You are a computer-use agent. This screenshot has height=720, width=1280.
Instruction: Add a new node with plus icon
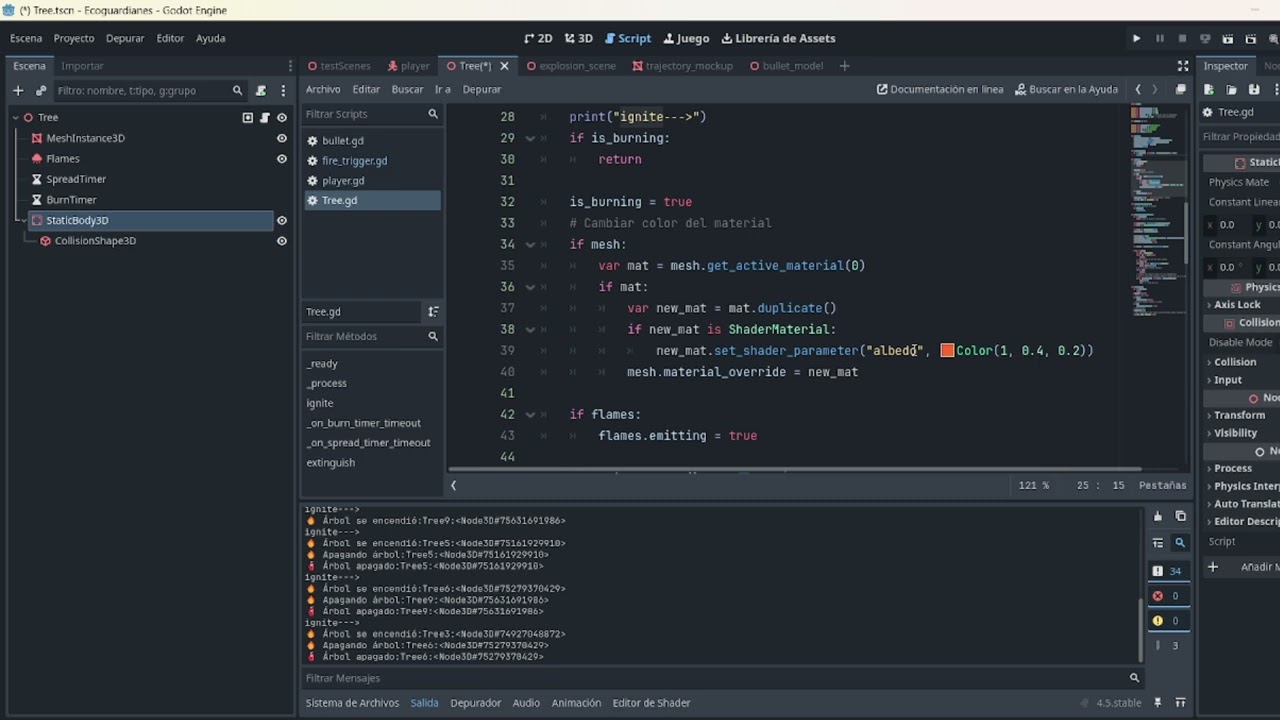click(18, 90)
